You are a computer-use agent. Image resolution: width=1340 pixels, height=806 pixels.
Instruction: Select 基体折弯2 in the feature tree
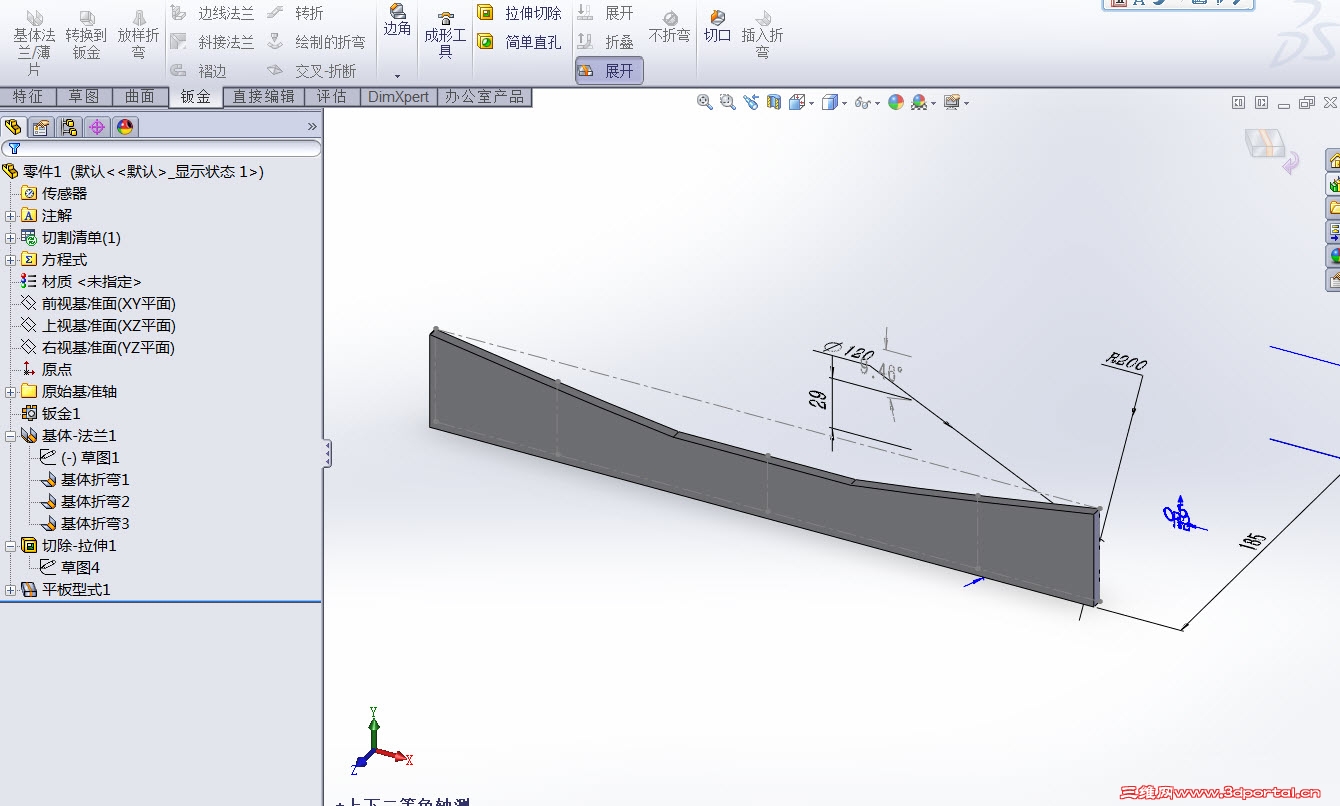[x=85, y=502]
